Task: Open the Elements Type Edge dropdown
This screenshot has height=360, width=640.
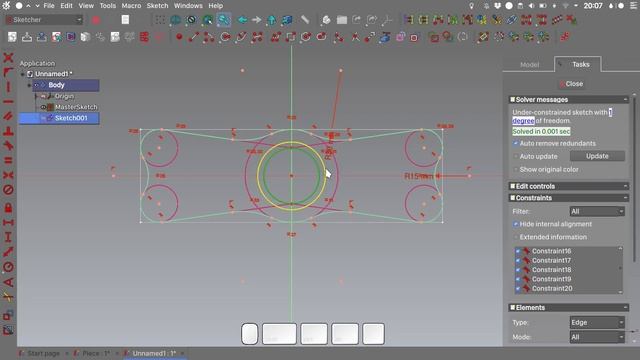Action: pyautogui.click(x=597, y=322)
